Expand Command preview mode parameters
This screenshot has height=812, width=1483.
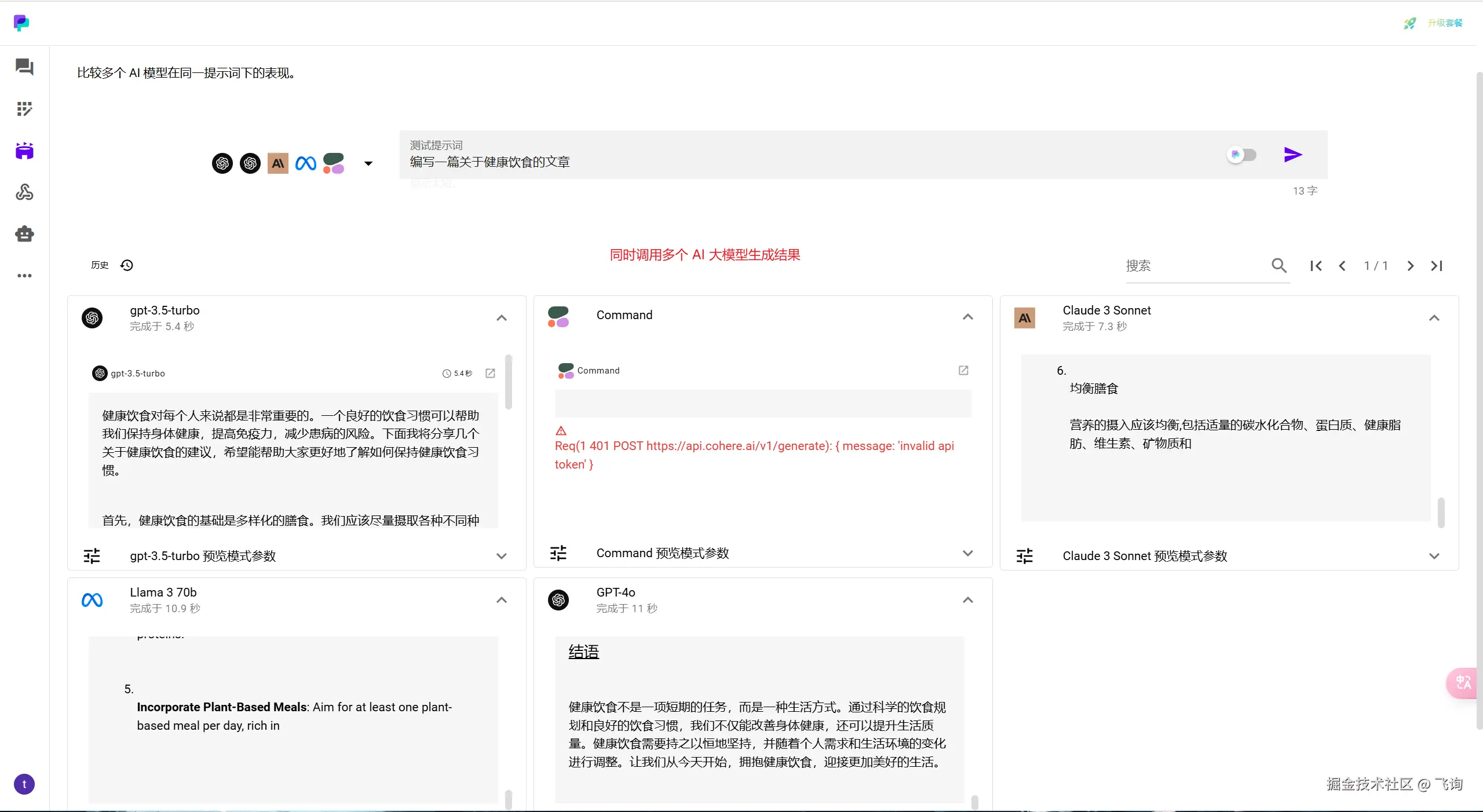point(967,553)
